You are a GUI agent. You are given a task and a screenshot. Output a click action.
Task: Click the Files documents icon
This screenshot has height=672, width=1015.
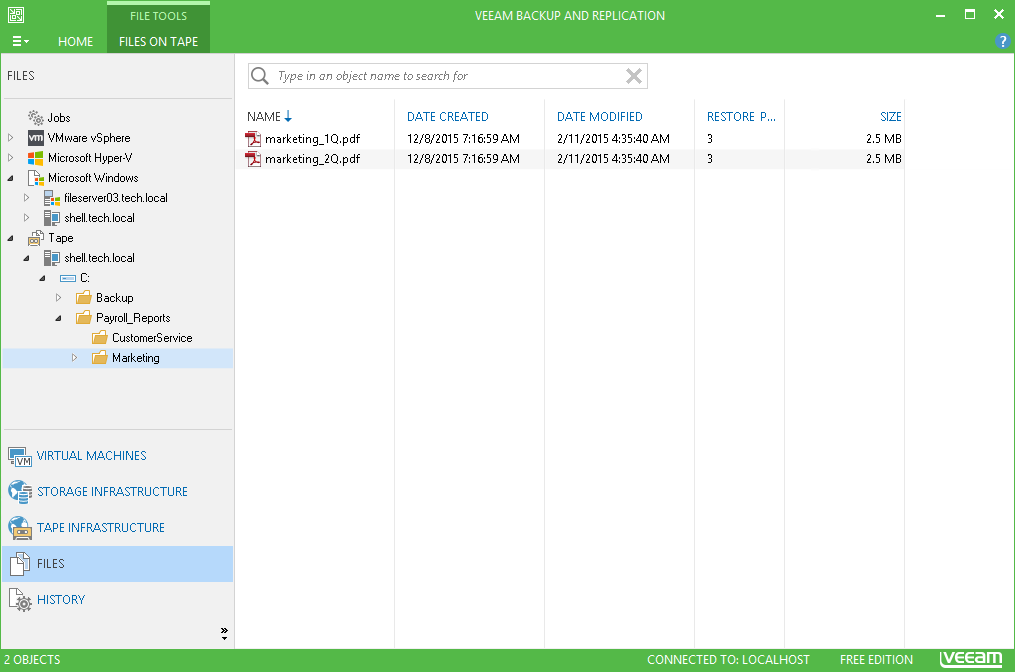tap(19, 564)
